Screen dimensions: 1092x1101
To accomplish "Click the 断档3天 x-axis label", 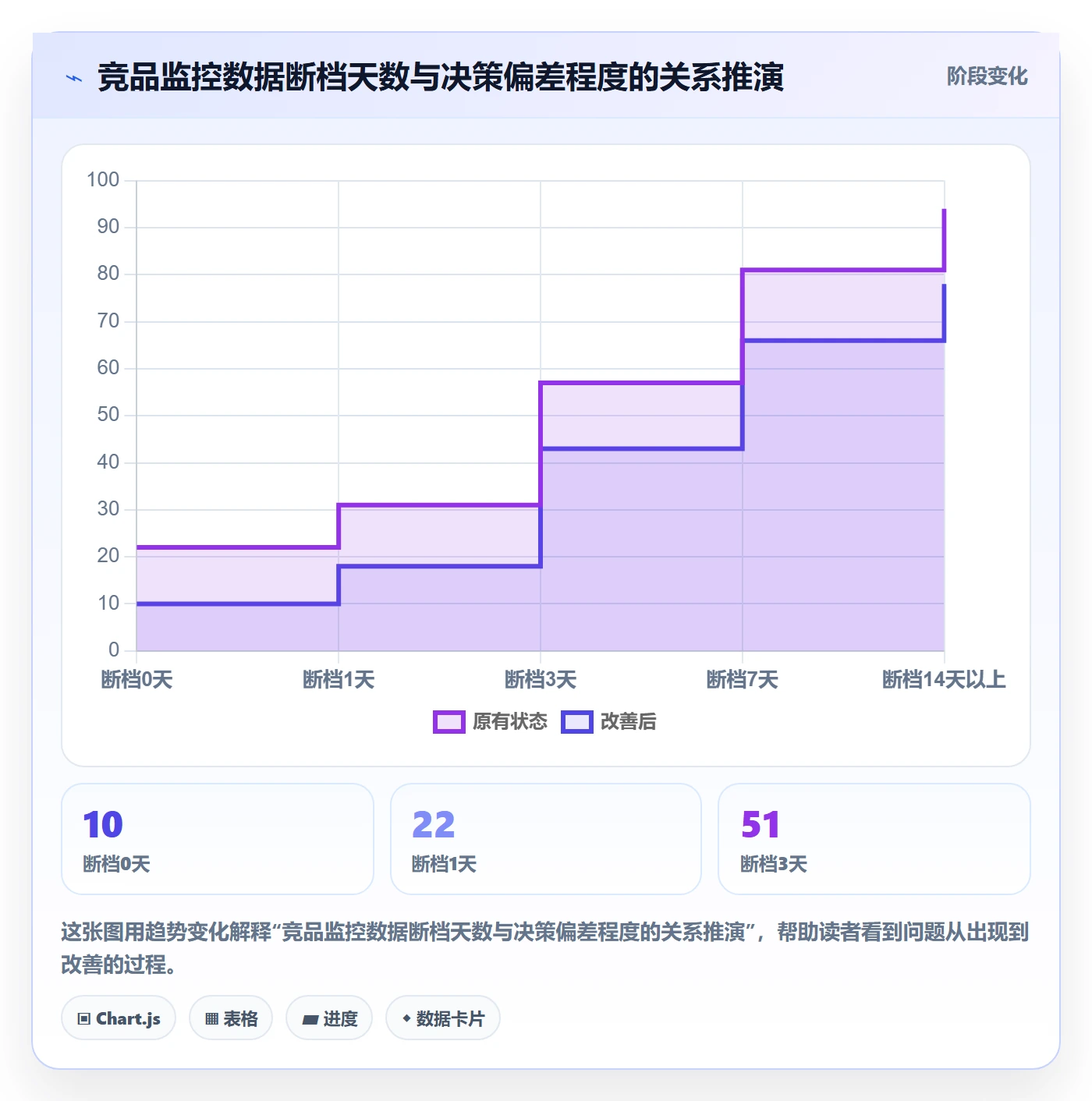I will pyautogui.click(x=541, y=680).
